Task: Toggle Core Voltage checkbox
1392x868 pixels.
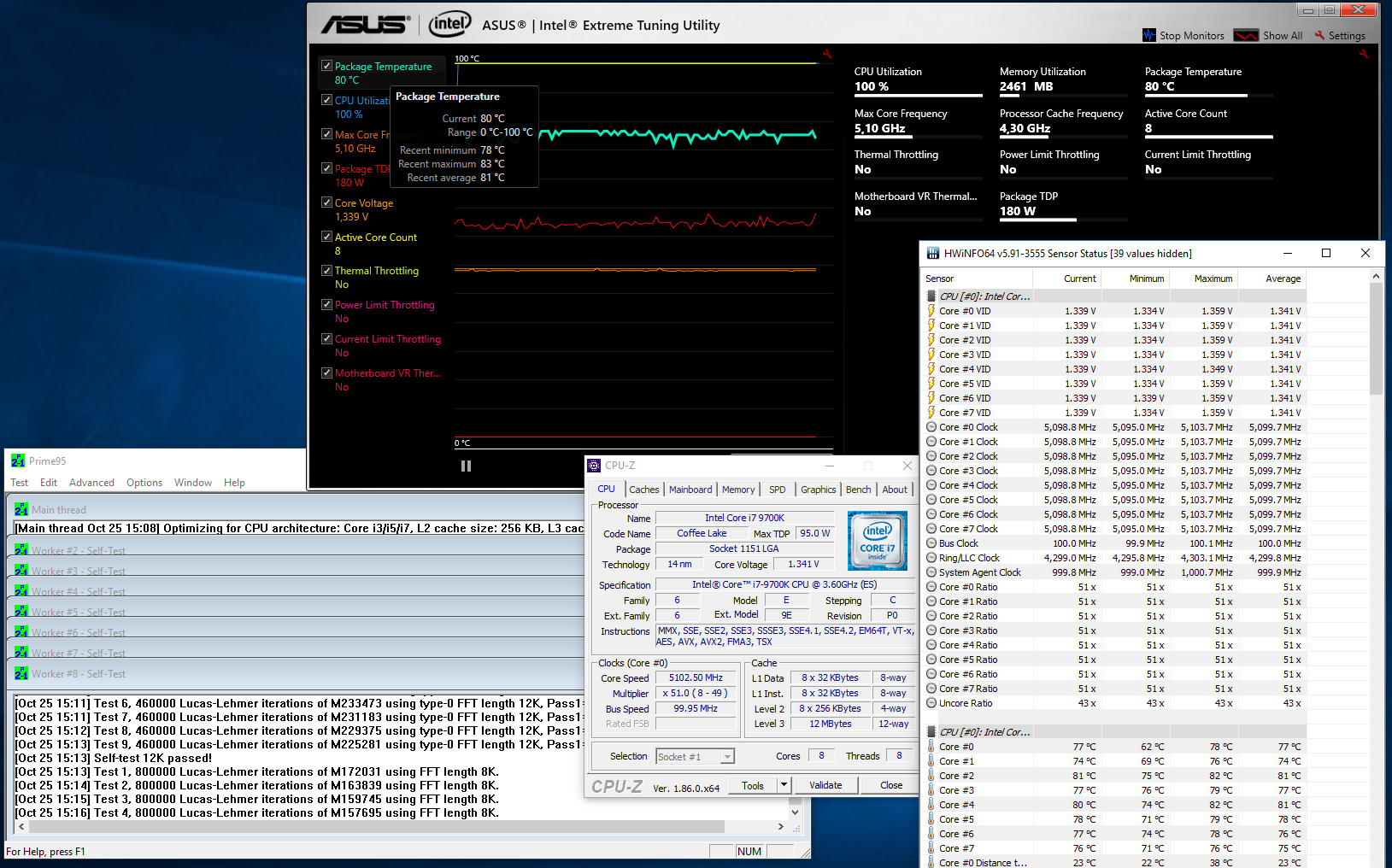Action: coord(326,202)
